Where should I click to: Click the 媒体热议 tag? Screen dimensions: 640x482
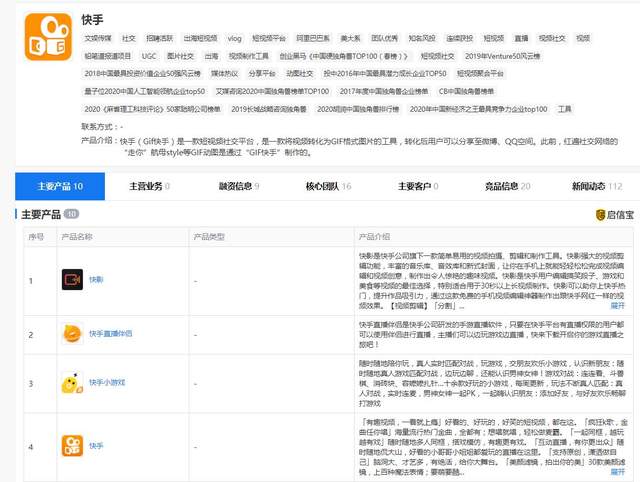pyautogui.click(x=224, y=74)
